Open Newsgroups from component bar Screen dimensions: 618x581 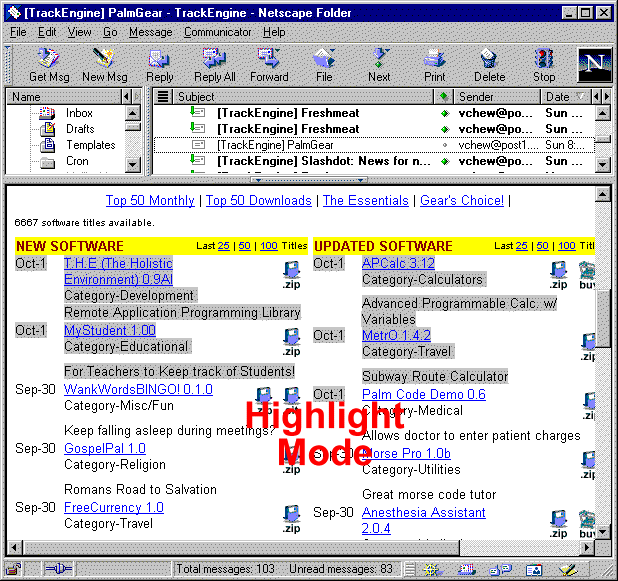click(500, 570)
